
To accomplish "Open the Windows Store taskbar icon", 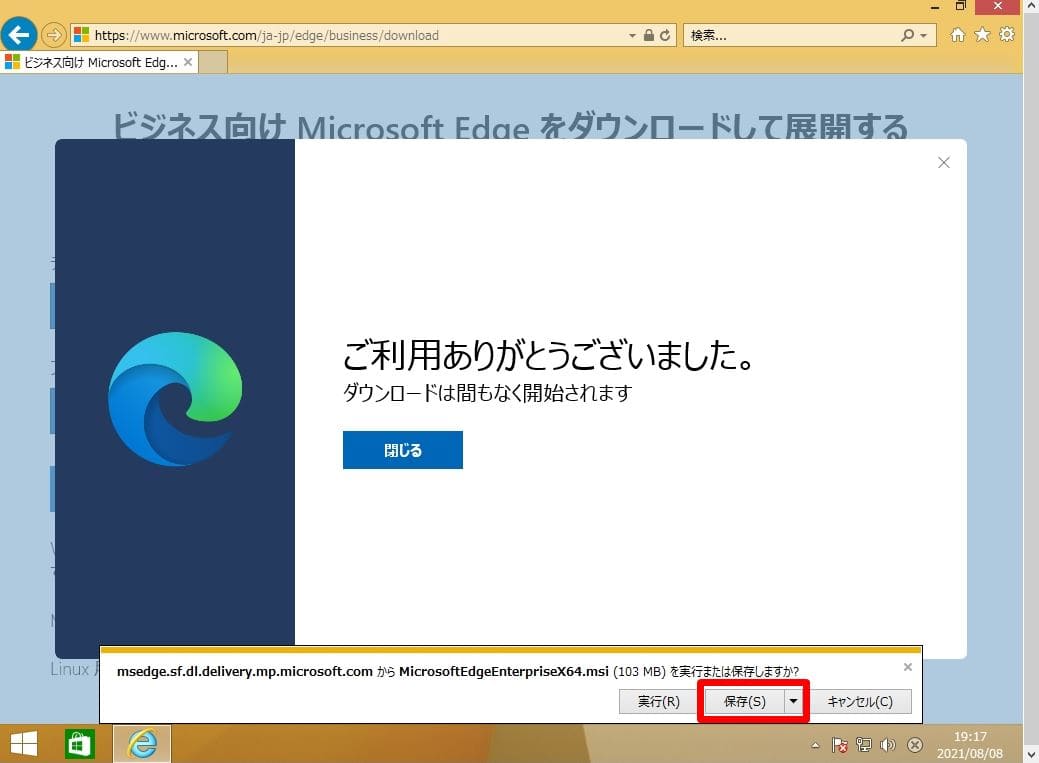I will tap(79, 744).
